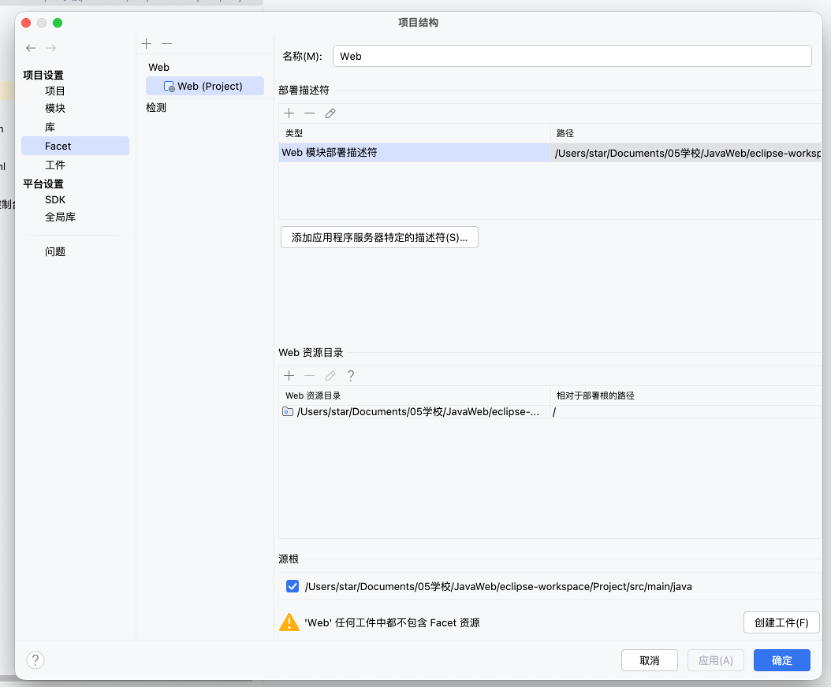Open 模块 in project settings sidebar
This screenshot has height=688, width=832.
[55, 108]
